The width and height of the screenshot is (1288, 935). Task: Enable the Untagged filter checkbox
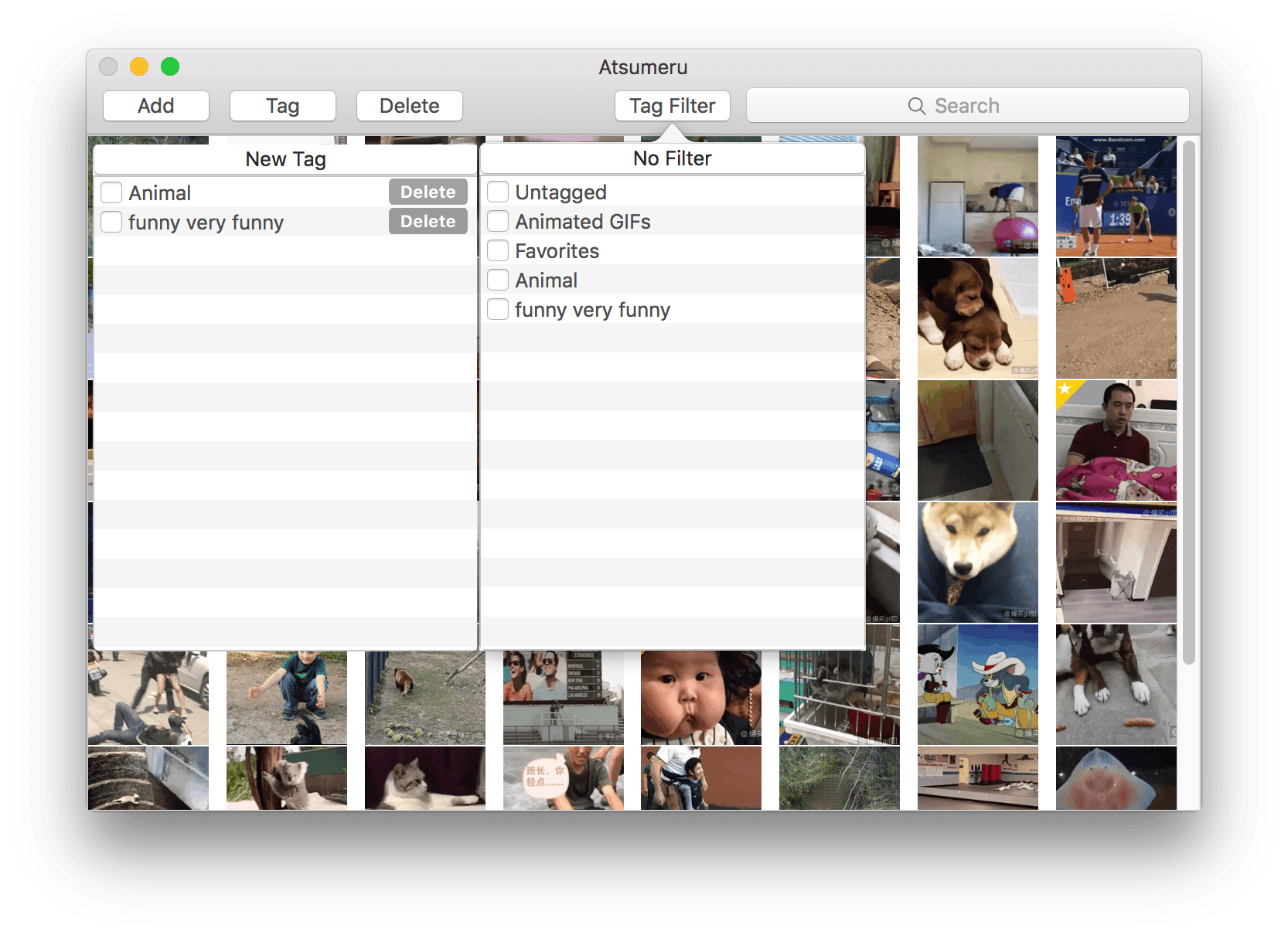click(498, 192)
